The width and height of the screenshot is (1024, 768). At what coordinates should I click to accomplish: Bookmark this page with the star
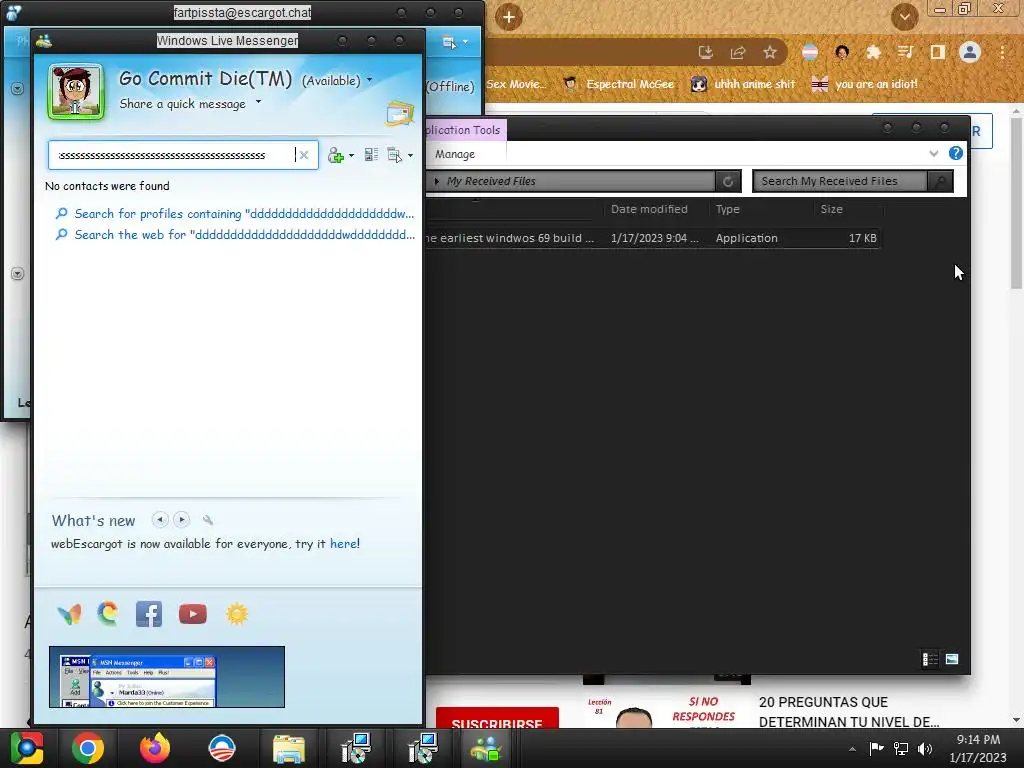(770, 52)
